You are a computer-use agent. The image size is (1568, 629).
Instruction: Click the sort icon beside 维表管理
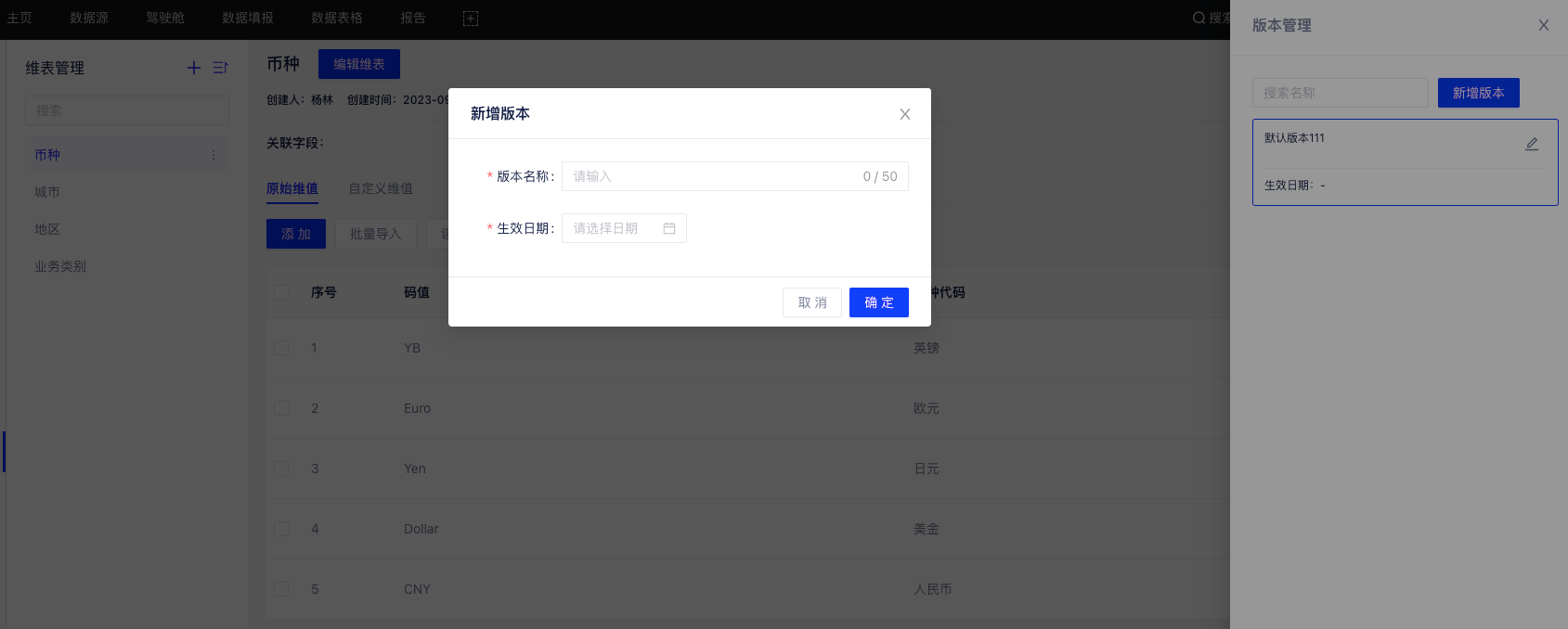[220, 68]
